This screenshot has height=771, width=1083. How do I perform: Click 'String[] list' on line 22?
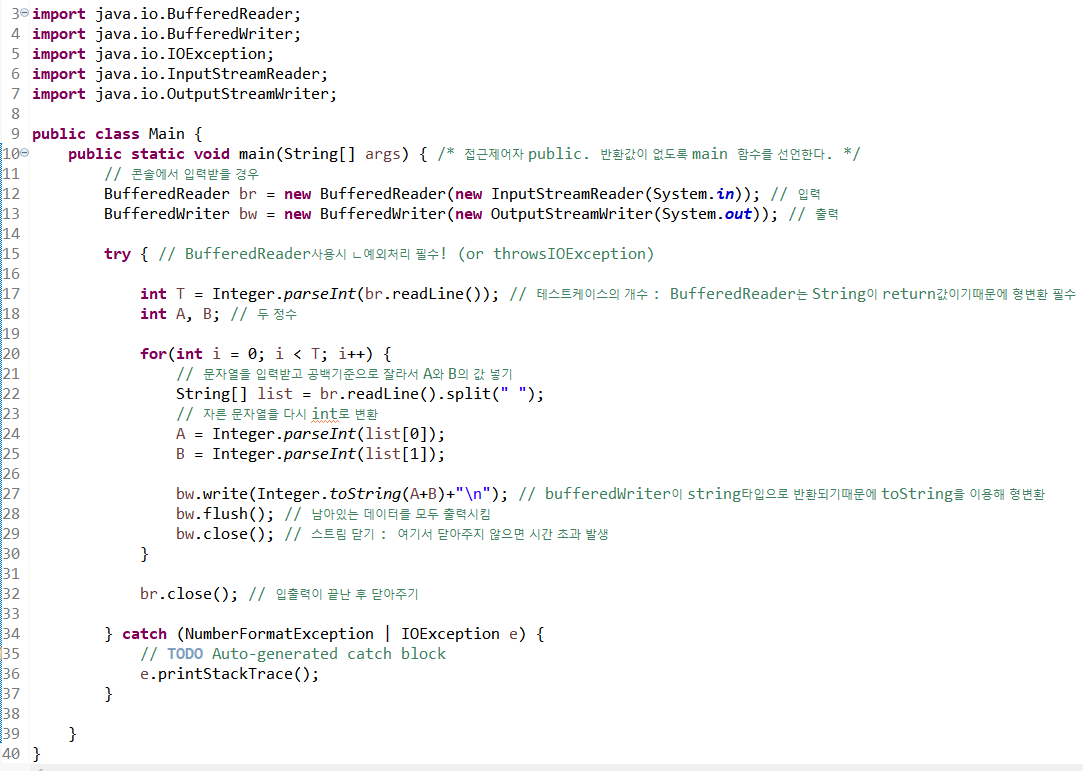(234, 394)
